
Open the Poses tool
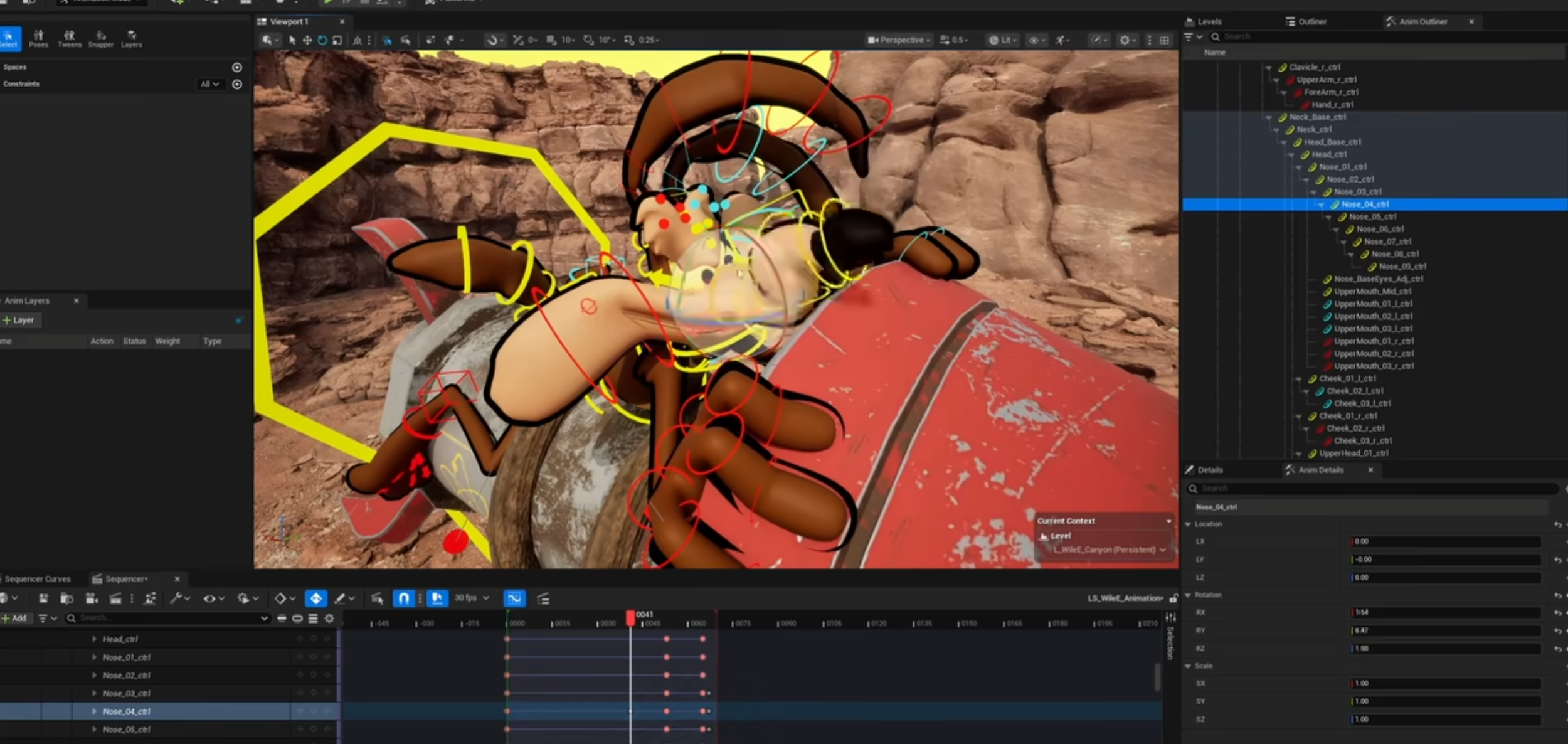tap(38, 39)
